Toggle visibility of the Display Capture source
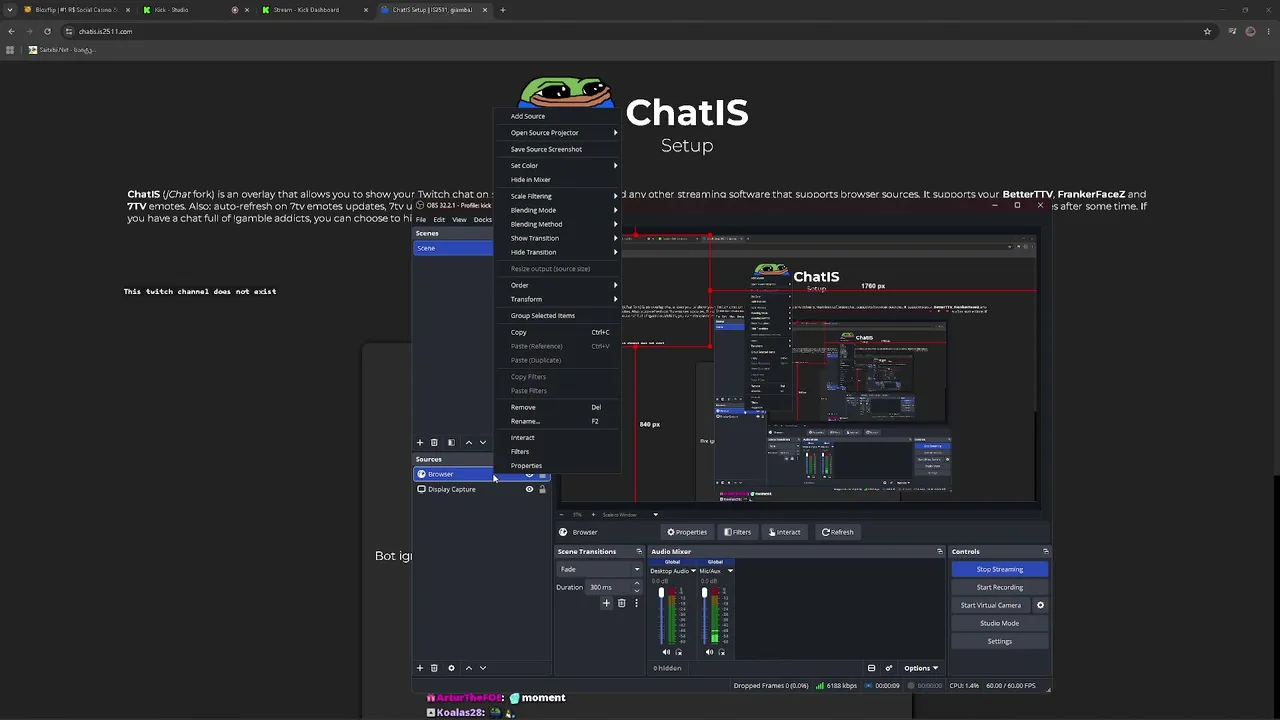 click(x=529, y=489)
